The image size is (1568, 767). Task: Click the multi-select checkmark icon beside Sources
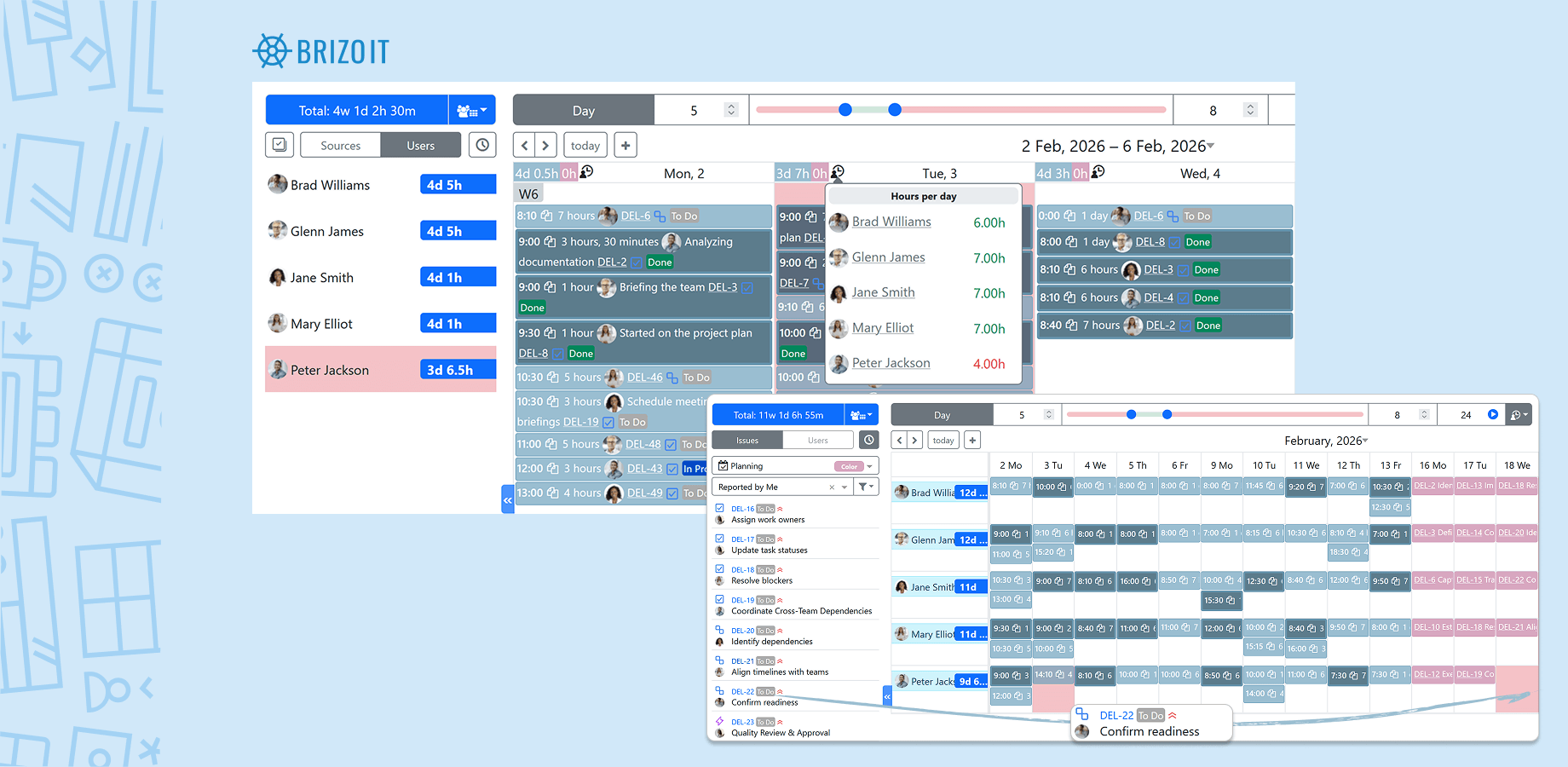click(279, 144)
